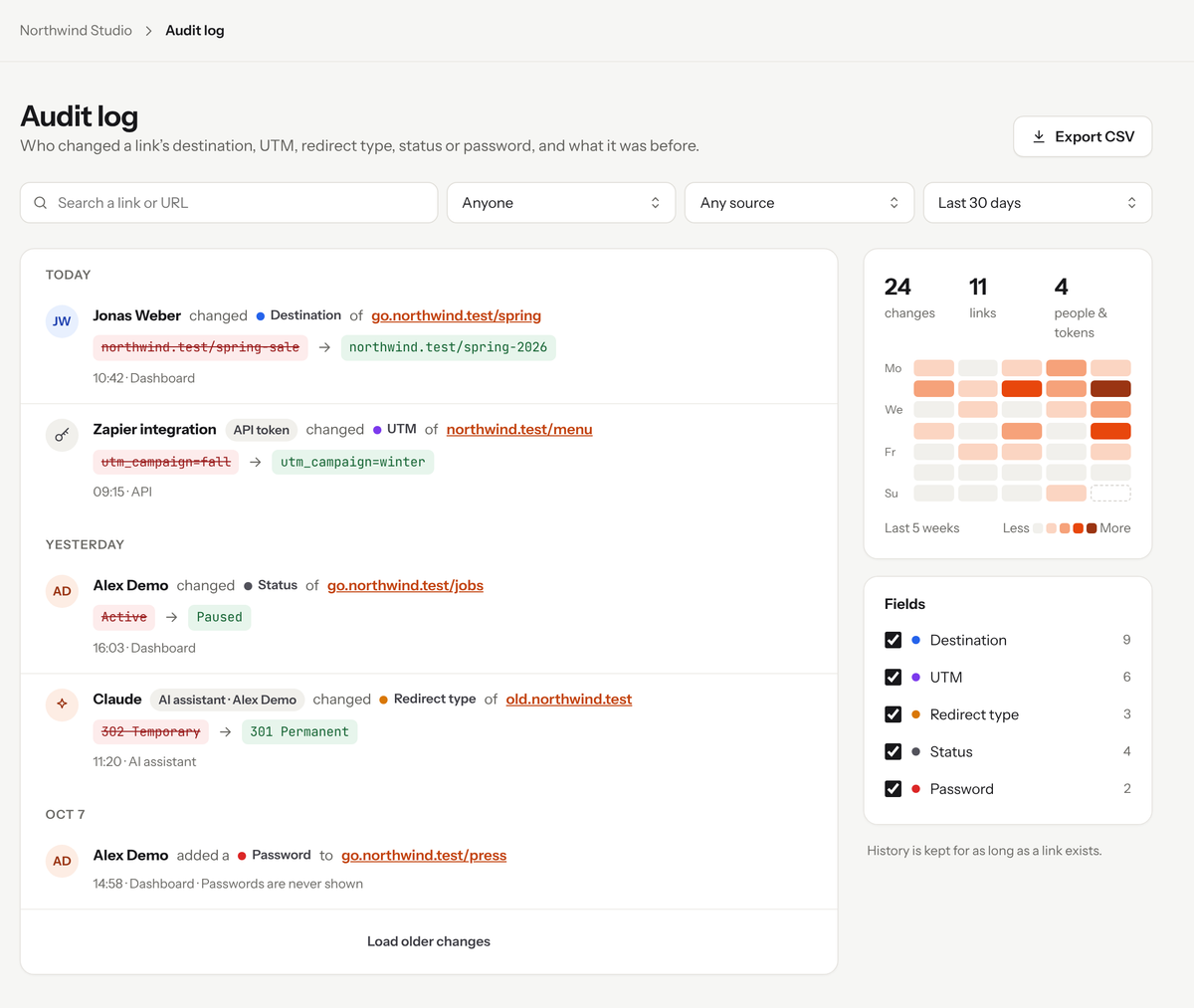
Task: Click the Last 5 weeks label
Action: click(x=921, y=528)
